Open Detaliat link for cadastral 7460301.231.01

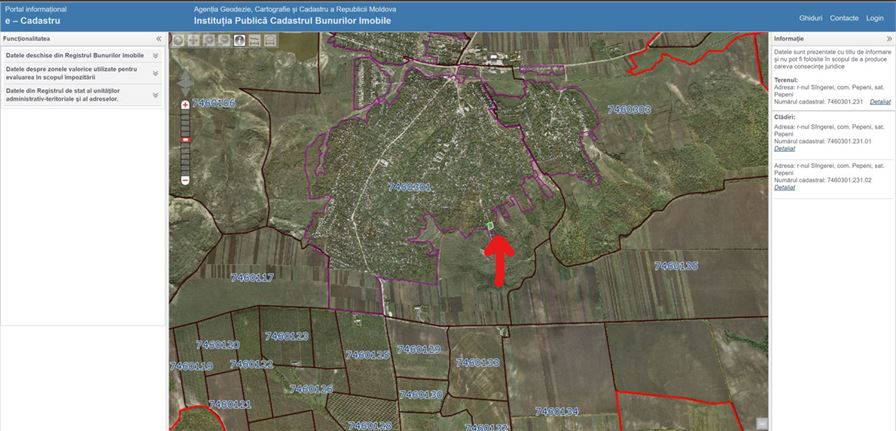coord(785,148)
